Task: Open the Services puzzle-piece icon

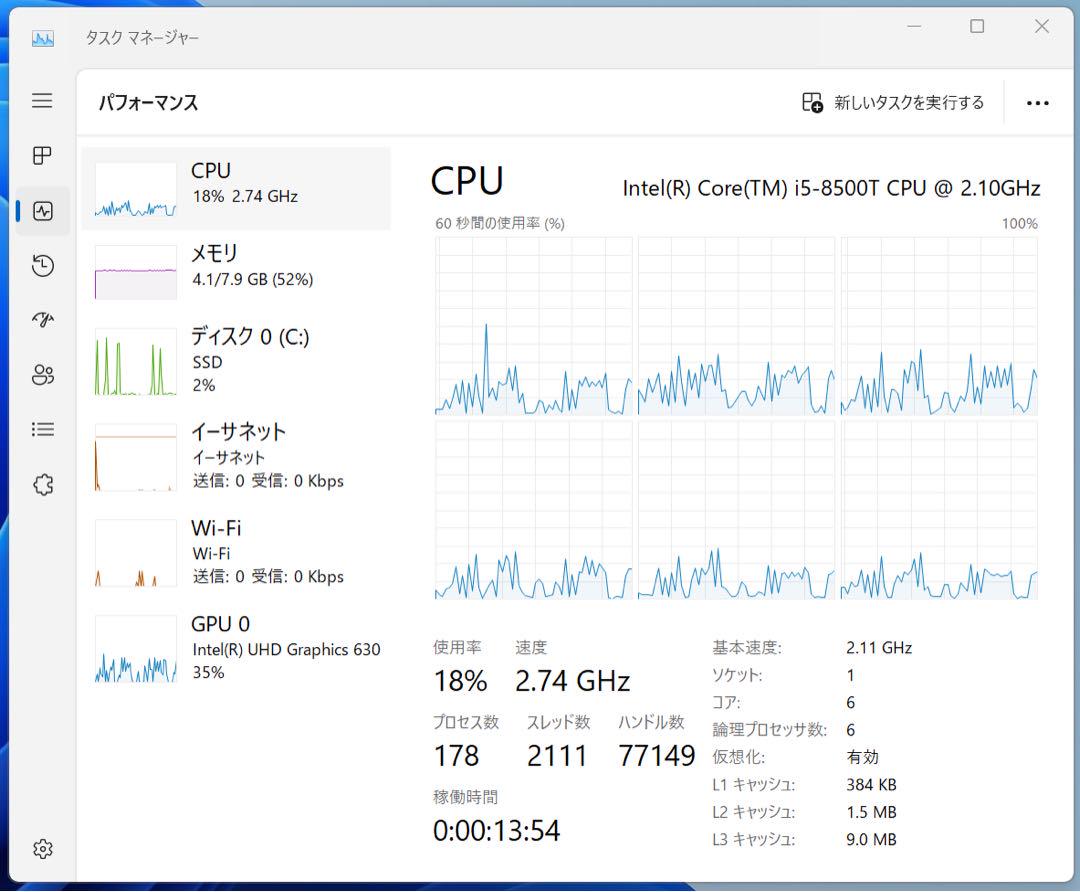Action: pos(43,484)
